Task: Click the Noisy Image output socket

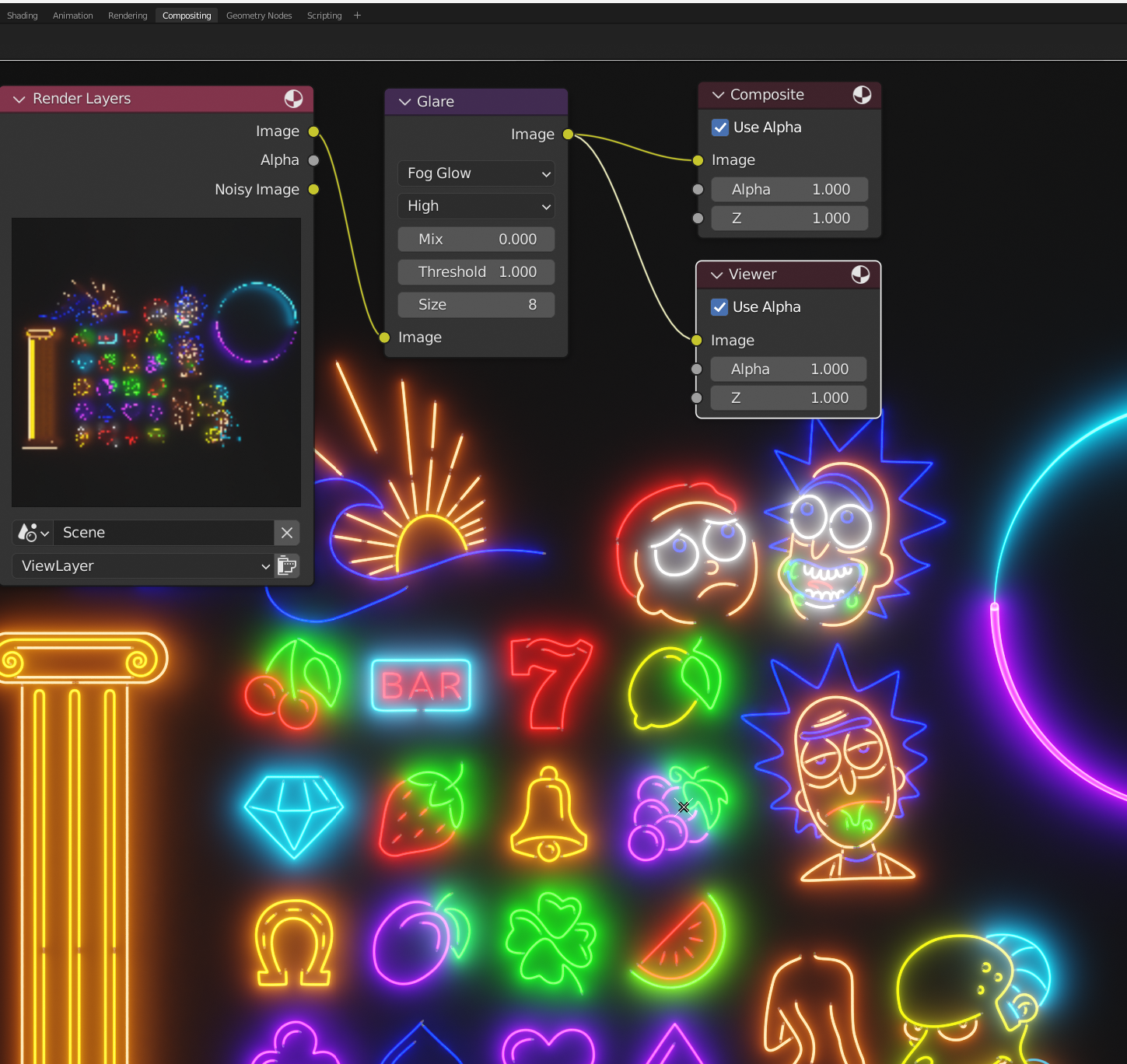Action: coord(313,190)
